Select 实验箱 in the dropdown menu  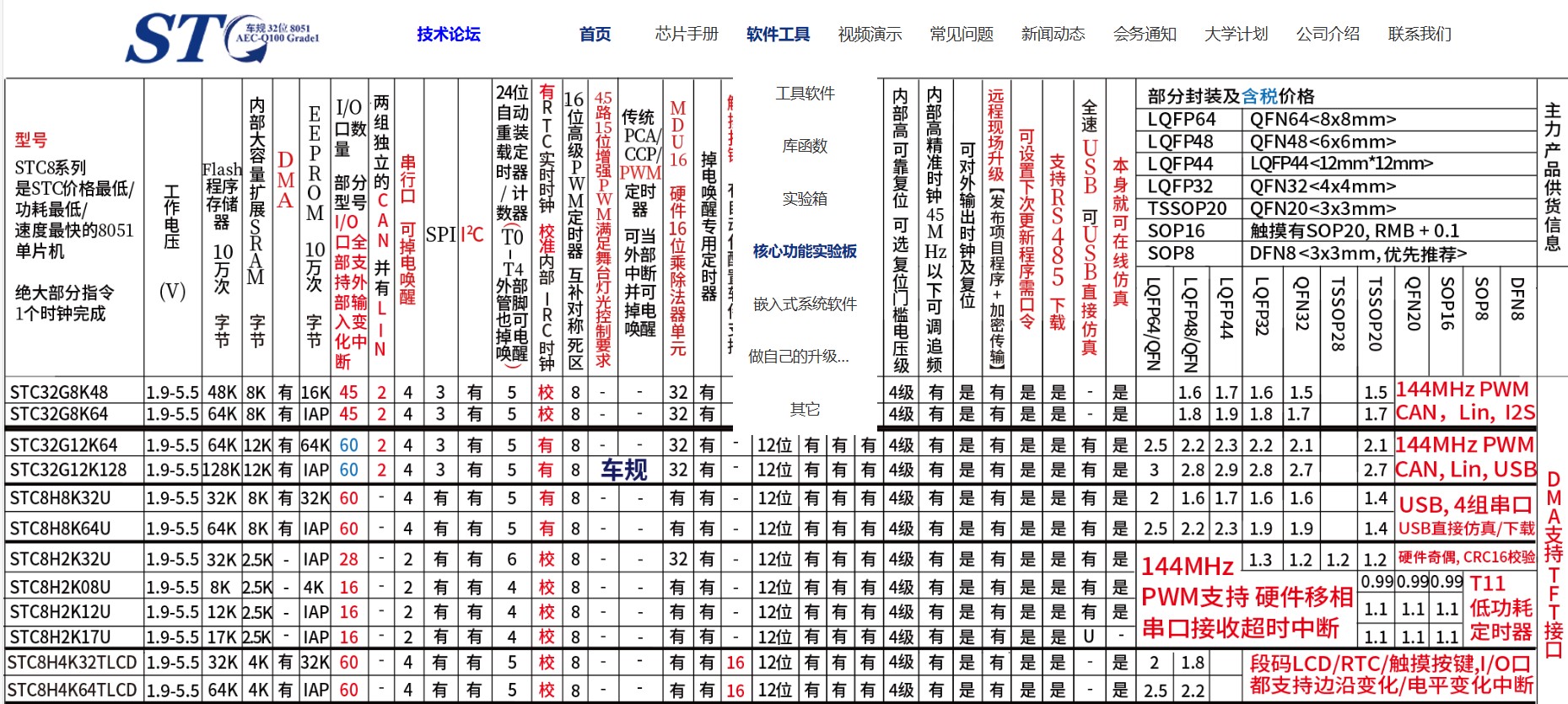click(x=805, y=199)
